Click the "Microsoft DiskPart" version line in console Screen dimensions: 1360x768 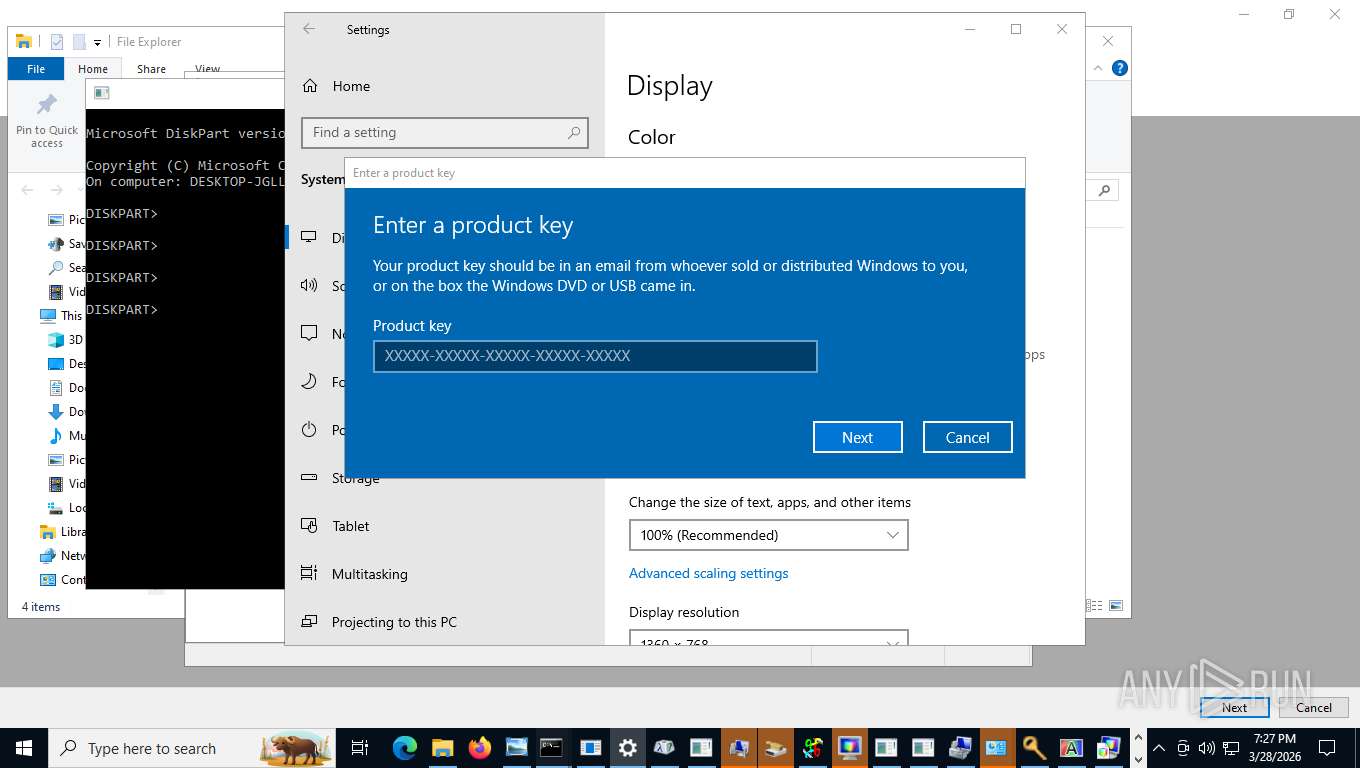pos(185,133)
